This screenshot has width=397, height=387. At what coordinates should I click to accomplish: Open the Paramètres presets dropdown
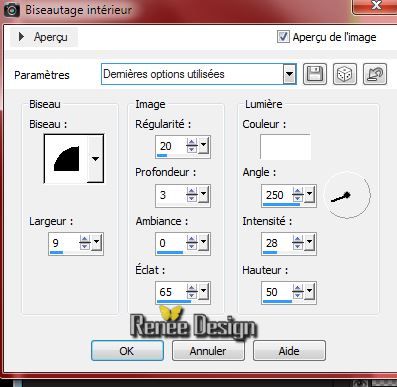click(x=290, y=74)
